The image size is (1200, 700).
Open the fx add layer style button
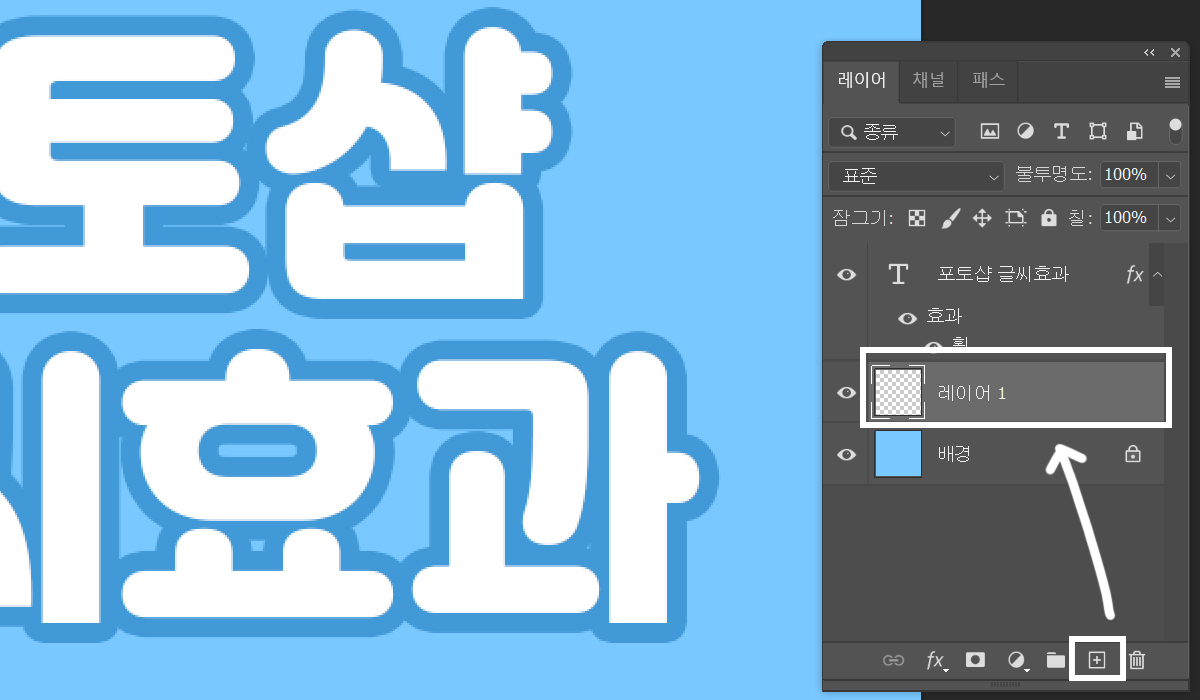pyautogui.click(x=936, y=660)
